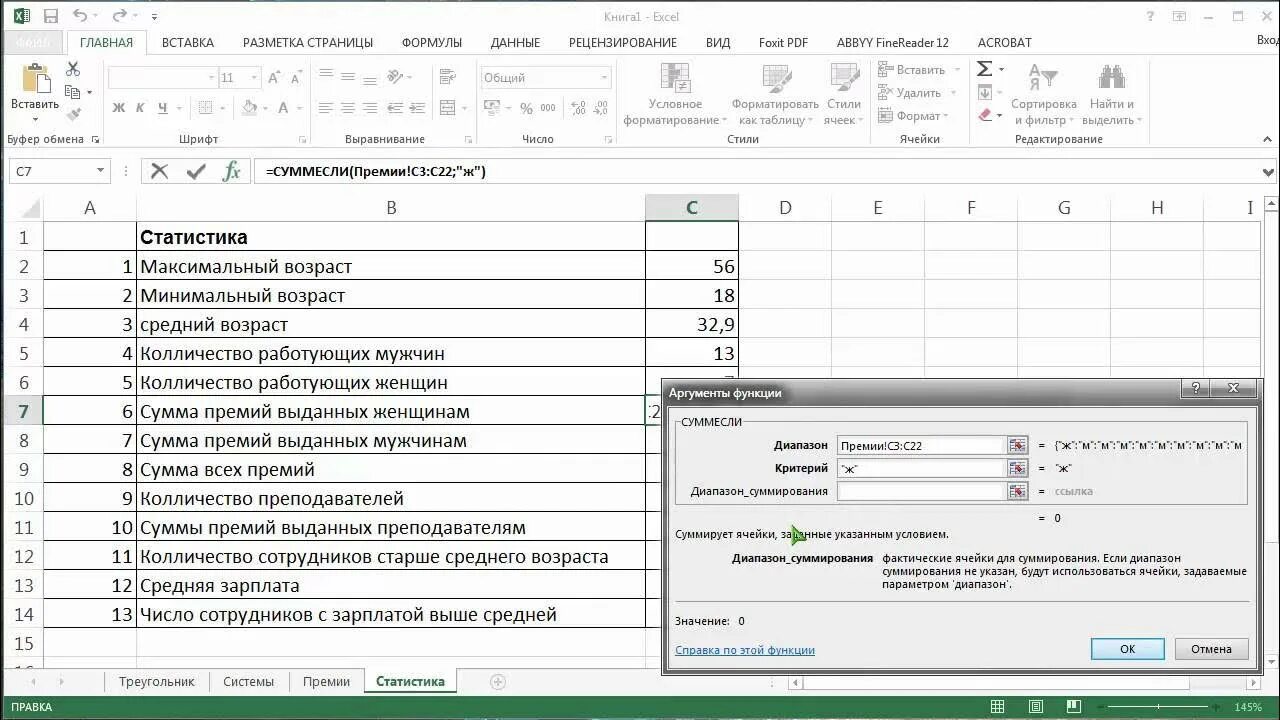The width and height of the screenshot is (1280, 720).
Task: Click the Диапазон_суммирования input field
Action: 920,491
